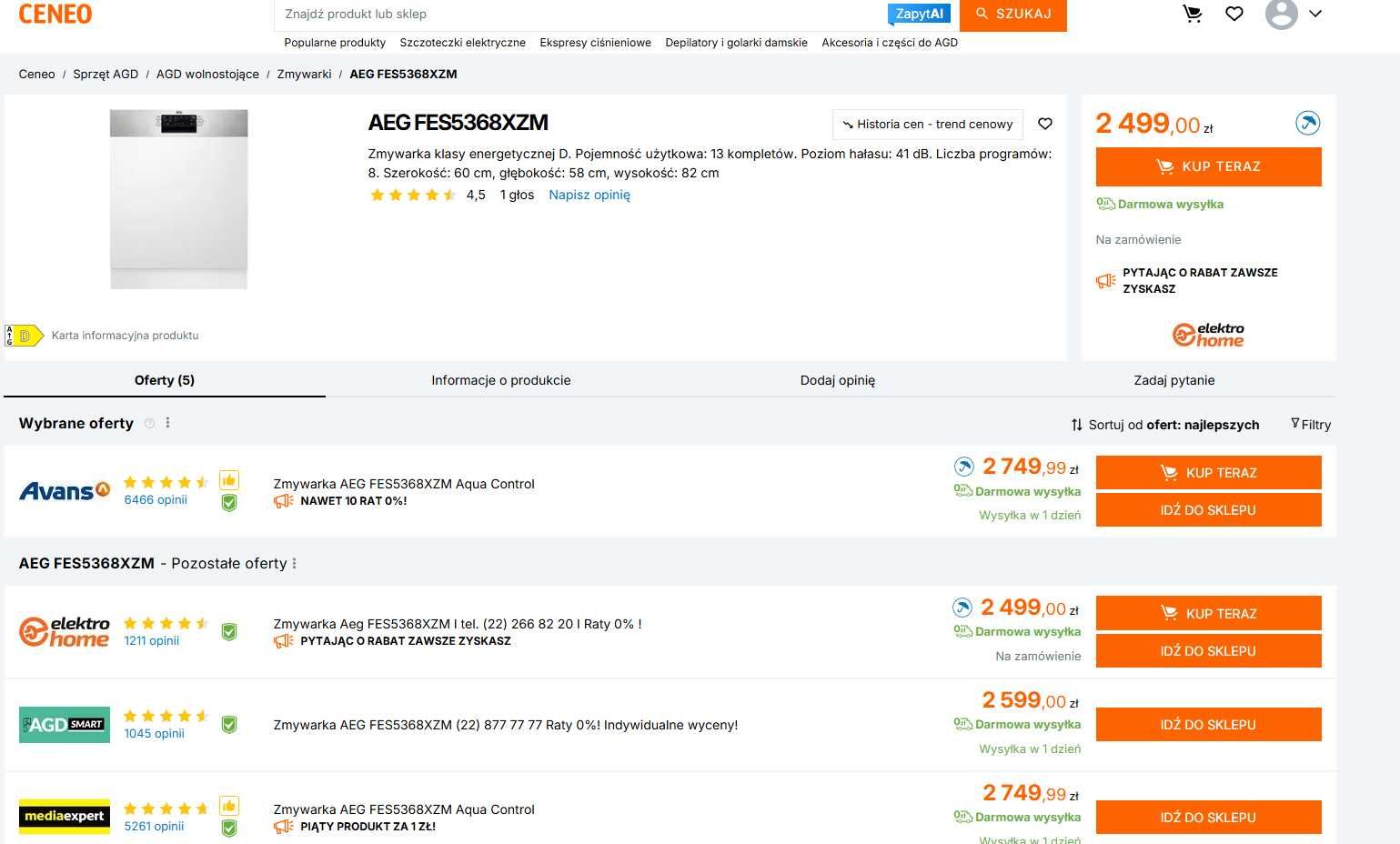This screenshot has height=844, width=1400.
Task: Click KUP TERAZ in elektro home offer
Action: click(1208, 614)
